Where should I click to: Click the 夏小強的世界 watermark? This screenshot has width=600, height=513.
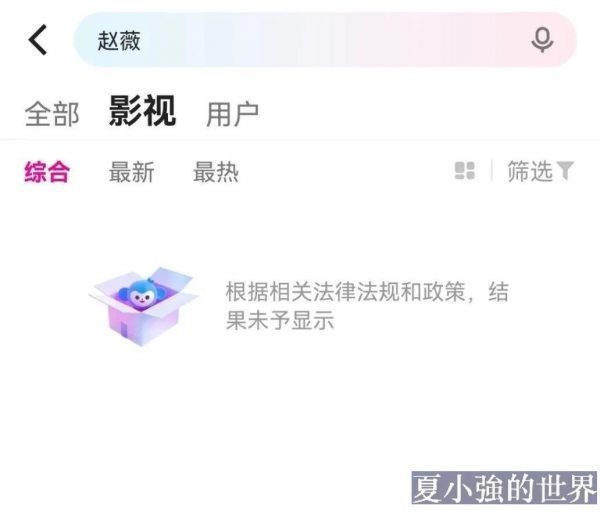(504, 488)
